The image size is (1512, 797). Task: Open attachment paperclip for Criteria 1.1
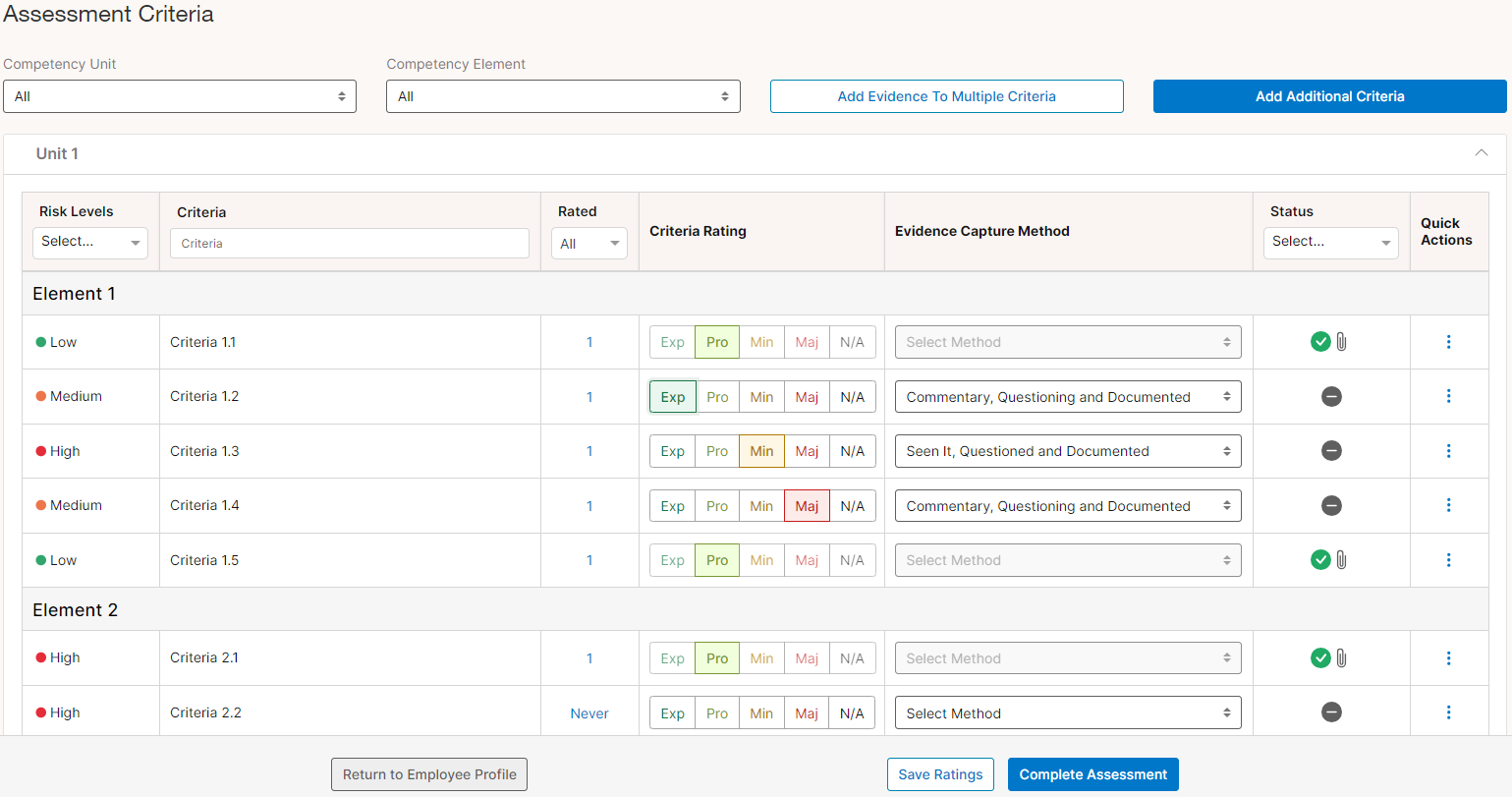click(1342, 342)
